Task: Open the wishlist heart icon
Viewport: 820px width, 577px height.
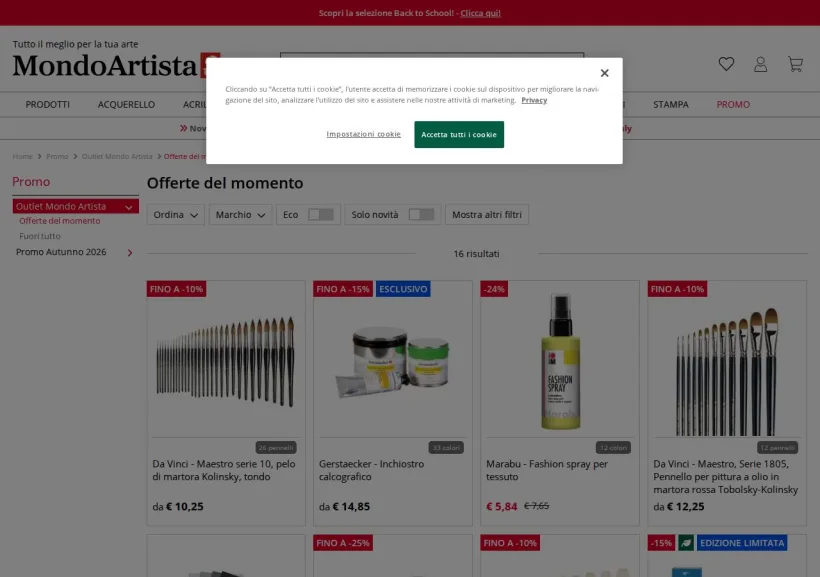Action: (726, 64)
